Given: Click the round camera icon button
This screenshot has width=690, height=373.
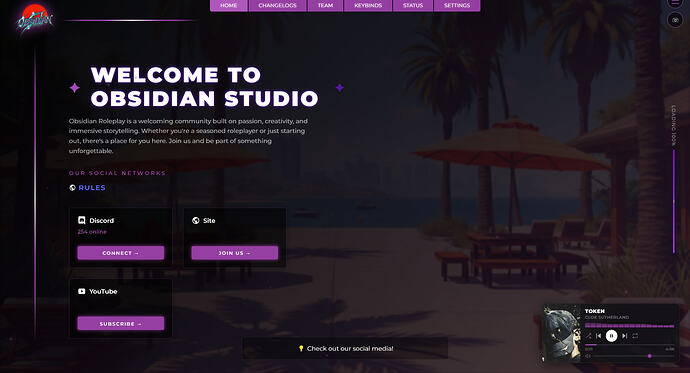Looking at the screenshot, I should point(675,20).
